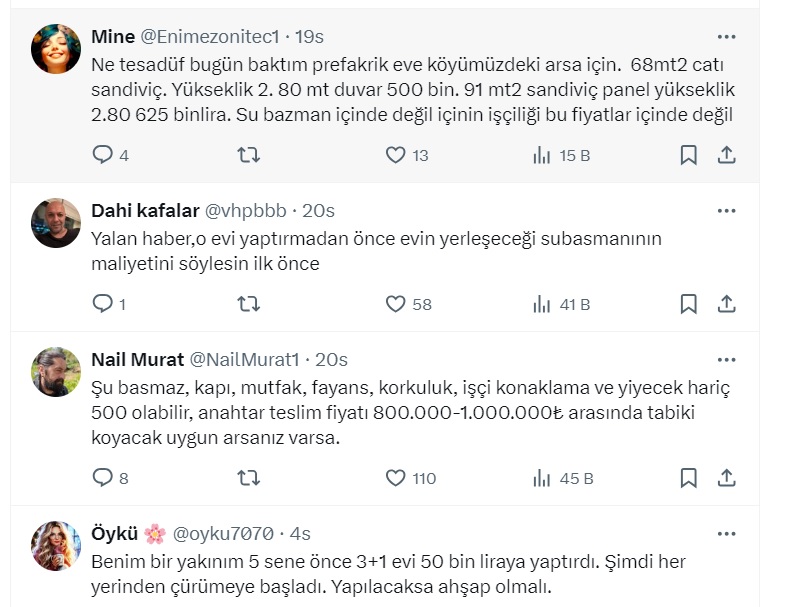This screenshot has height=607, width=785.
Task: Open more options for Mine's tweet
Action: coord(727,36)
